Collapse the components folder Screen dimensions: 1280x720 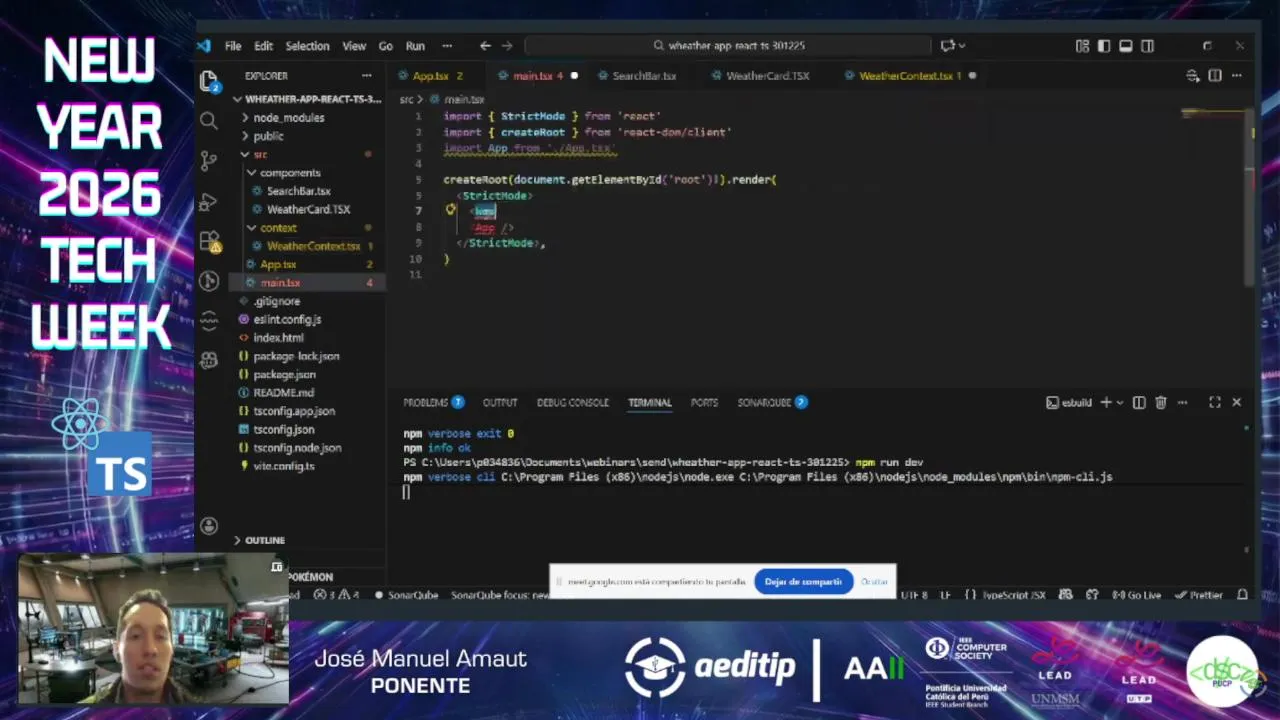(290, 173)
